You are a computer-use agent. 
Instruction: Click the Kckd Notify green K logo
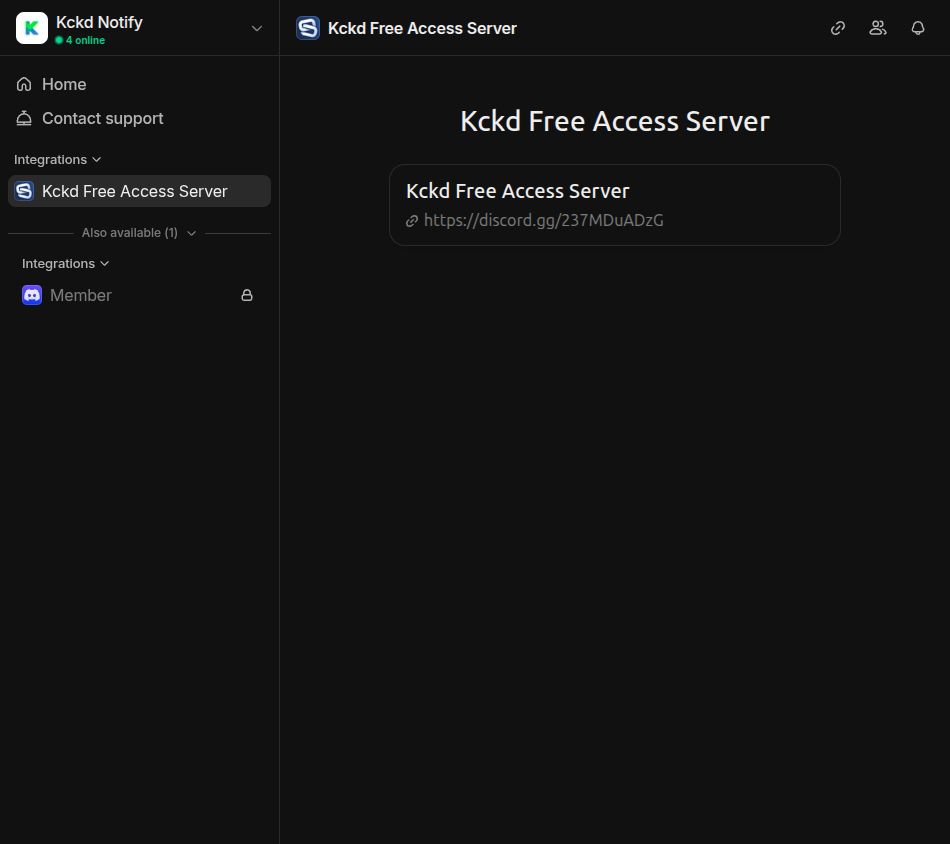pyautogui.click(x=32, y=28)
